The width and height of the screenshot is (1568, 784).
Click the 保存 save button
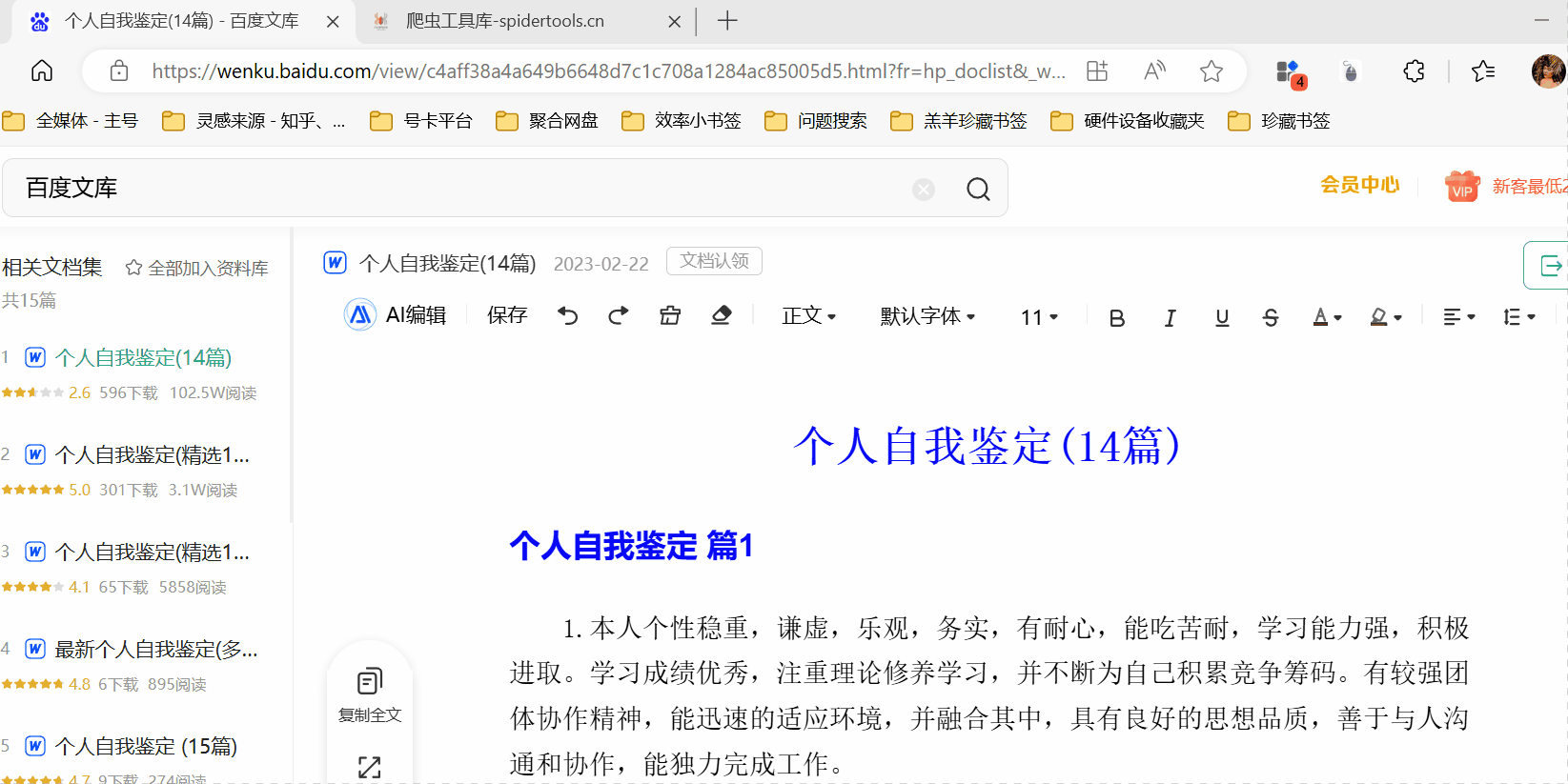click(x=507, y=315)
